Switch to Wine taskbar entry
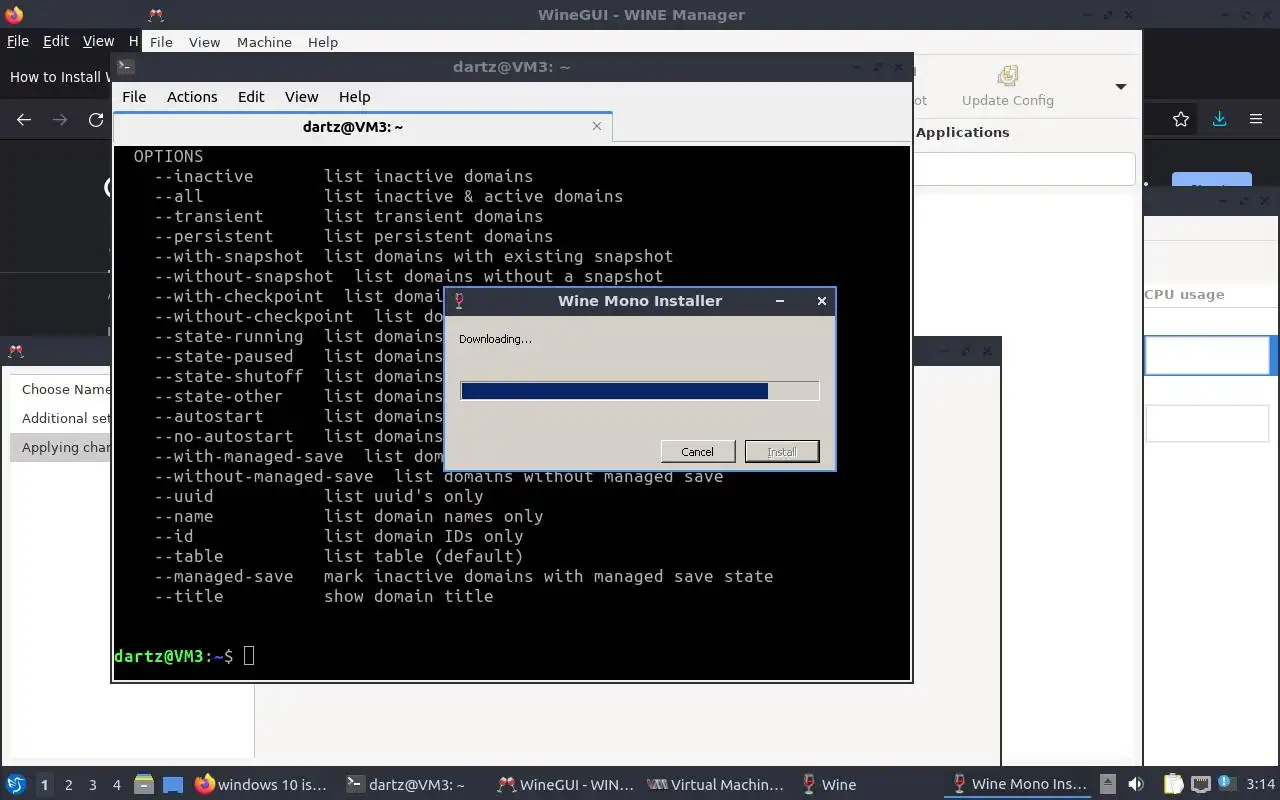This screenshot has height=800, width=1280. click(828, 785)
